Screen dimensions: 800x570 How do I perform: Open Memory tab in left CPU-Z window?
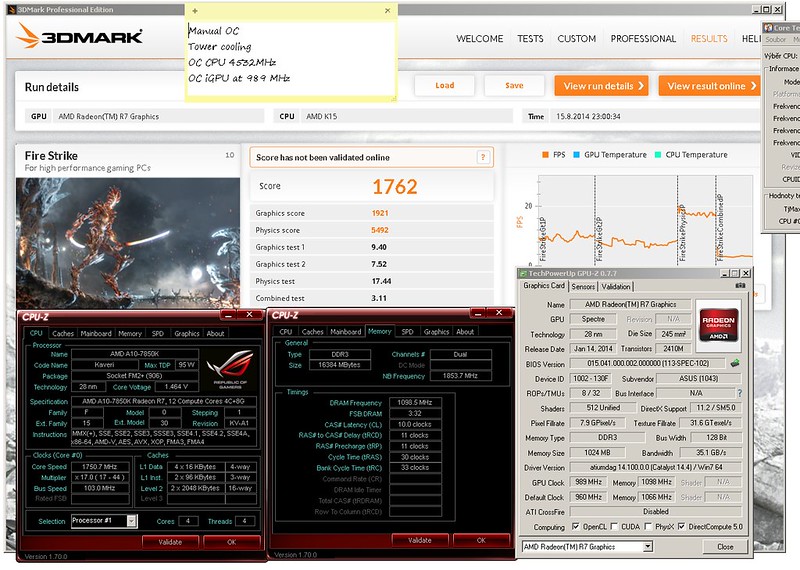[130, 333]
